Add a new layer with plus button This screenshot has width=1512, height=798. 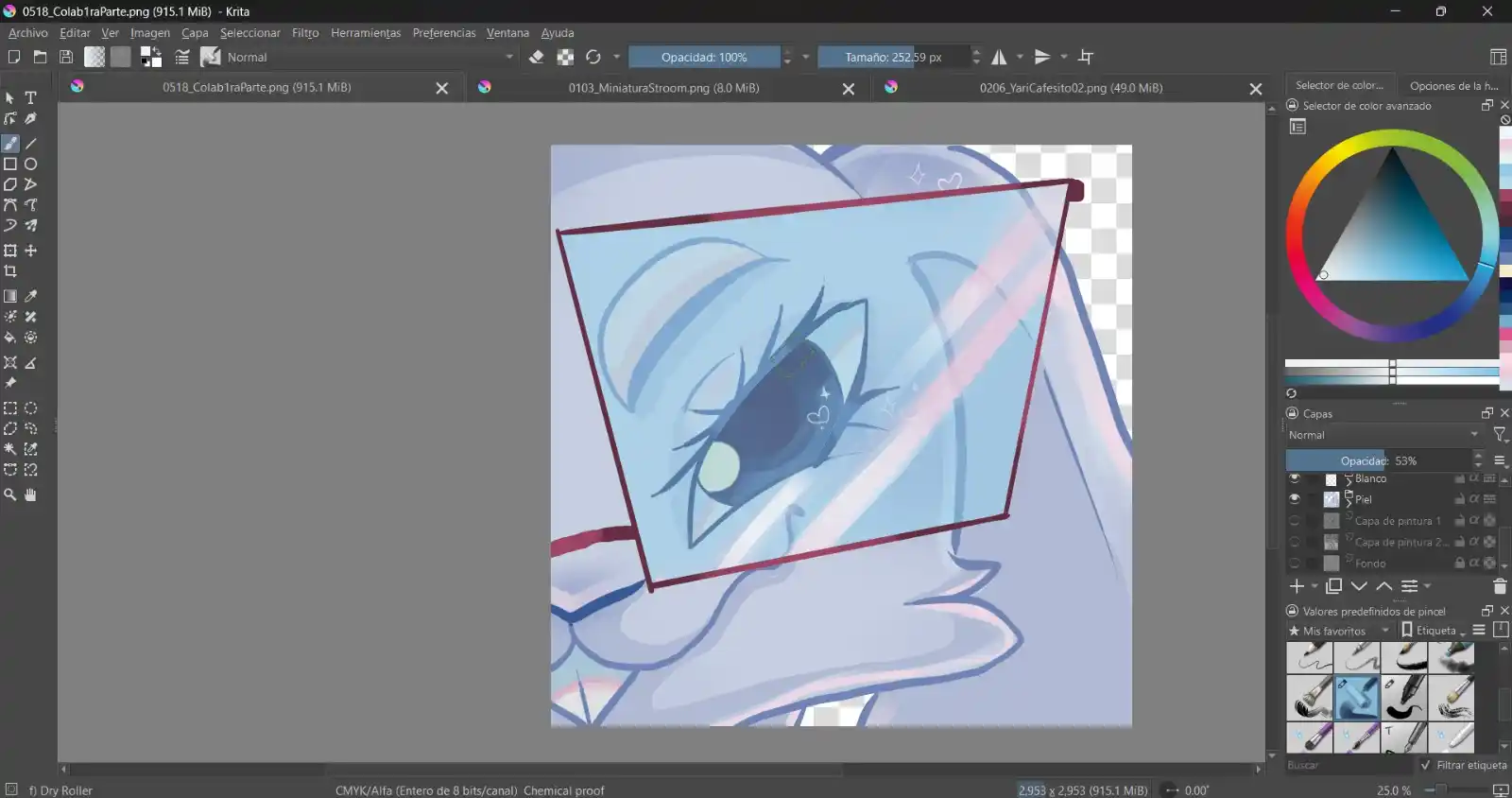(x=1297, y=586)
